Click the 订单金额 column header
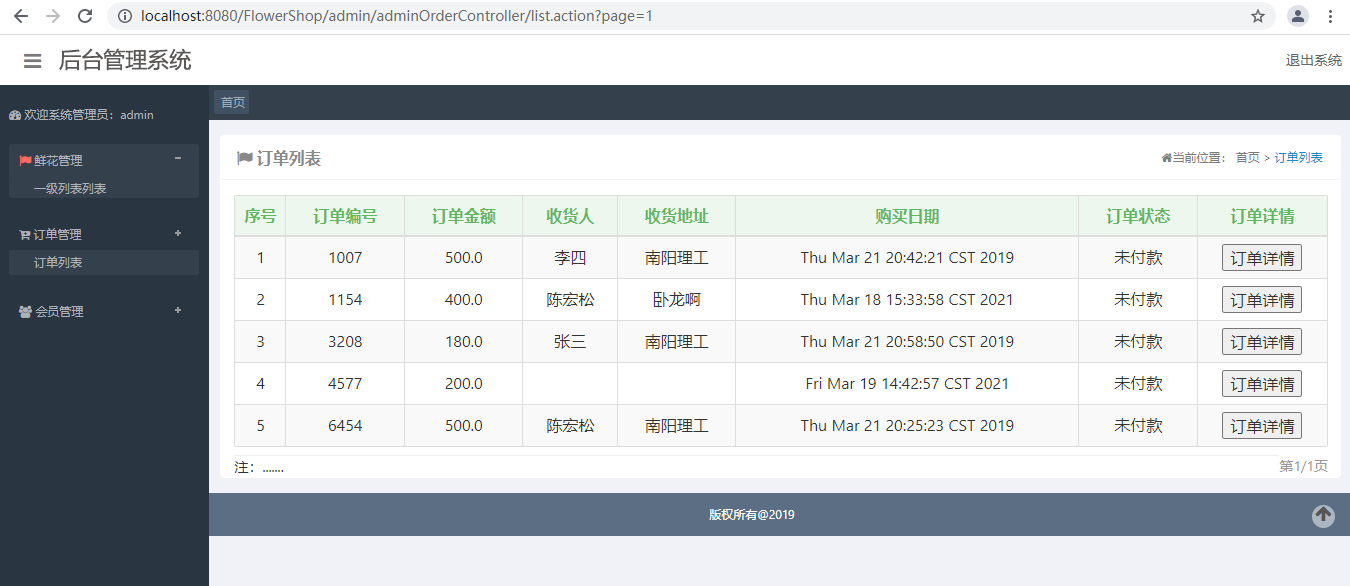 click(464, 216)
